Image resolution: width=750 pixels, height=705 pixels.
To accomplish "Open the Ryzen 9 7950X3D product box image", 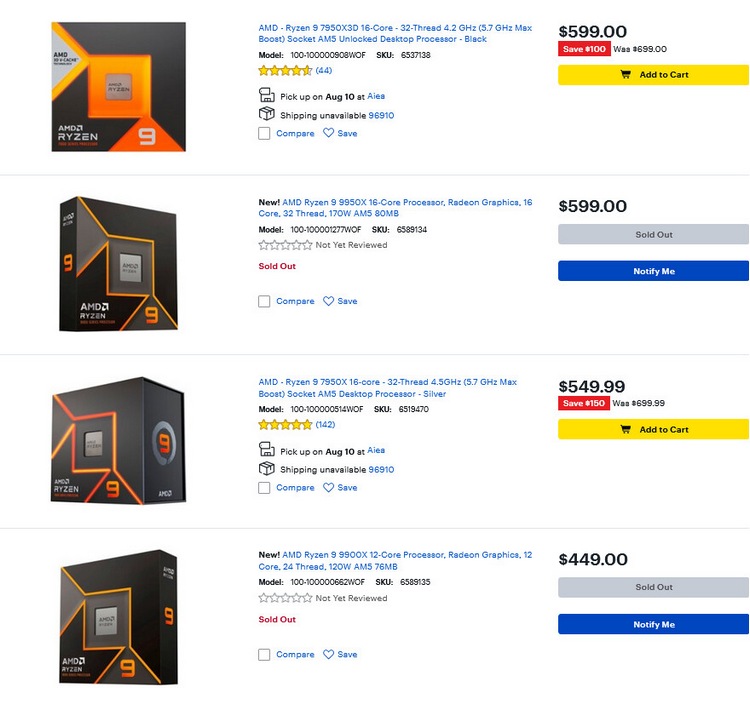I will [x=118, y=87].
